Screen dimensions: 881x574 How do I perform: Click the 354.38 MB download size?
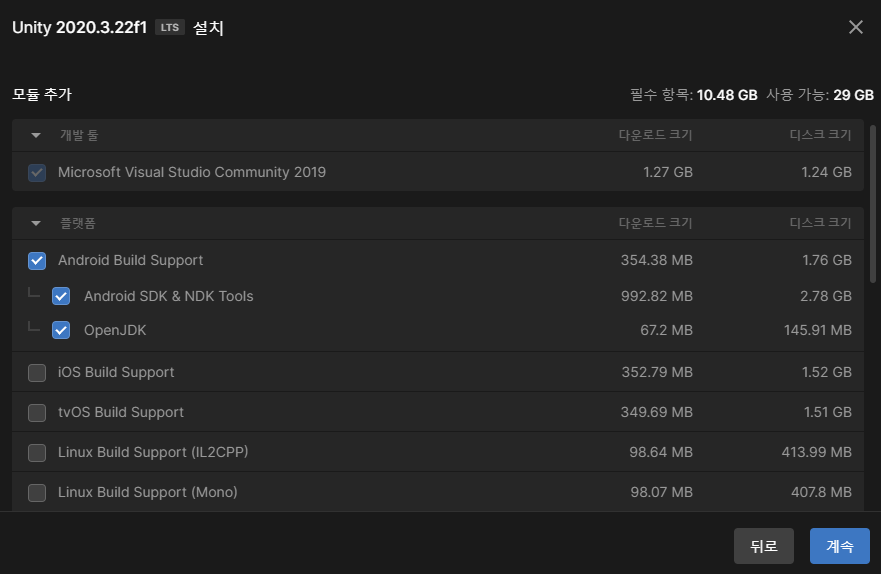(656, 260)
